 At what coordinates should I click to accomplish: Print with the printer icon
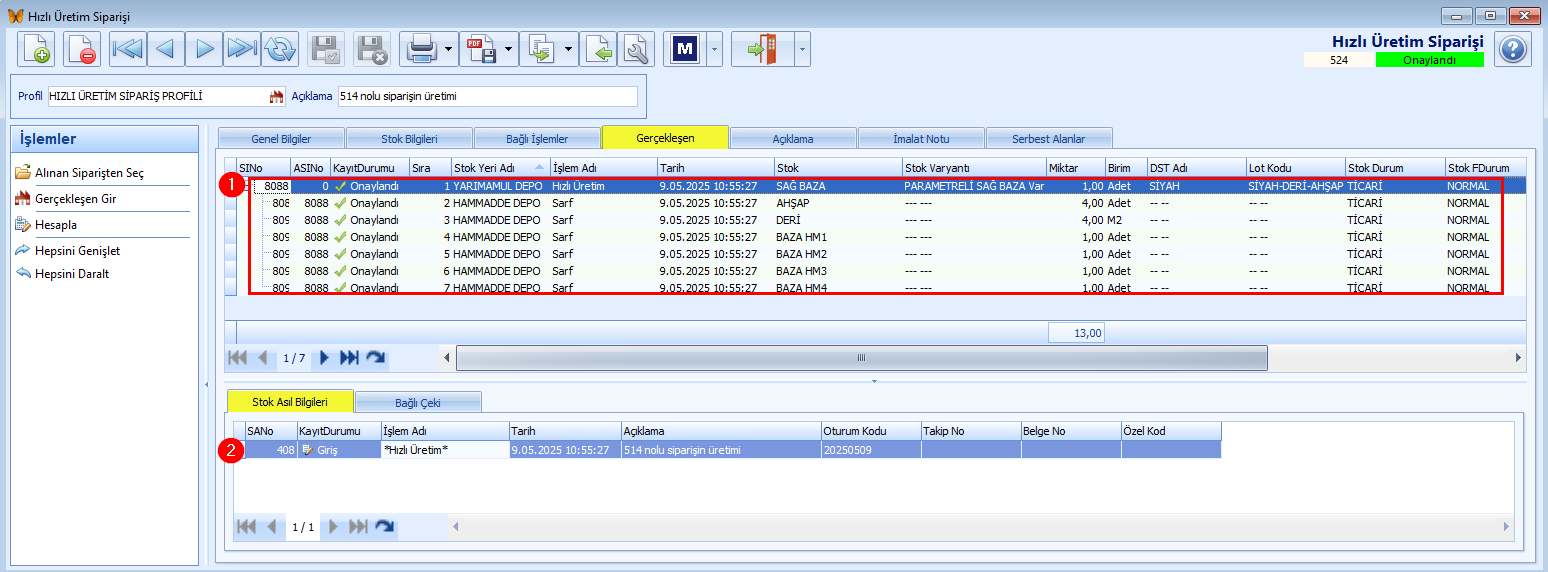coord(420,49)
